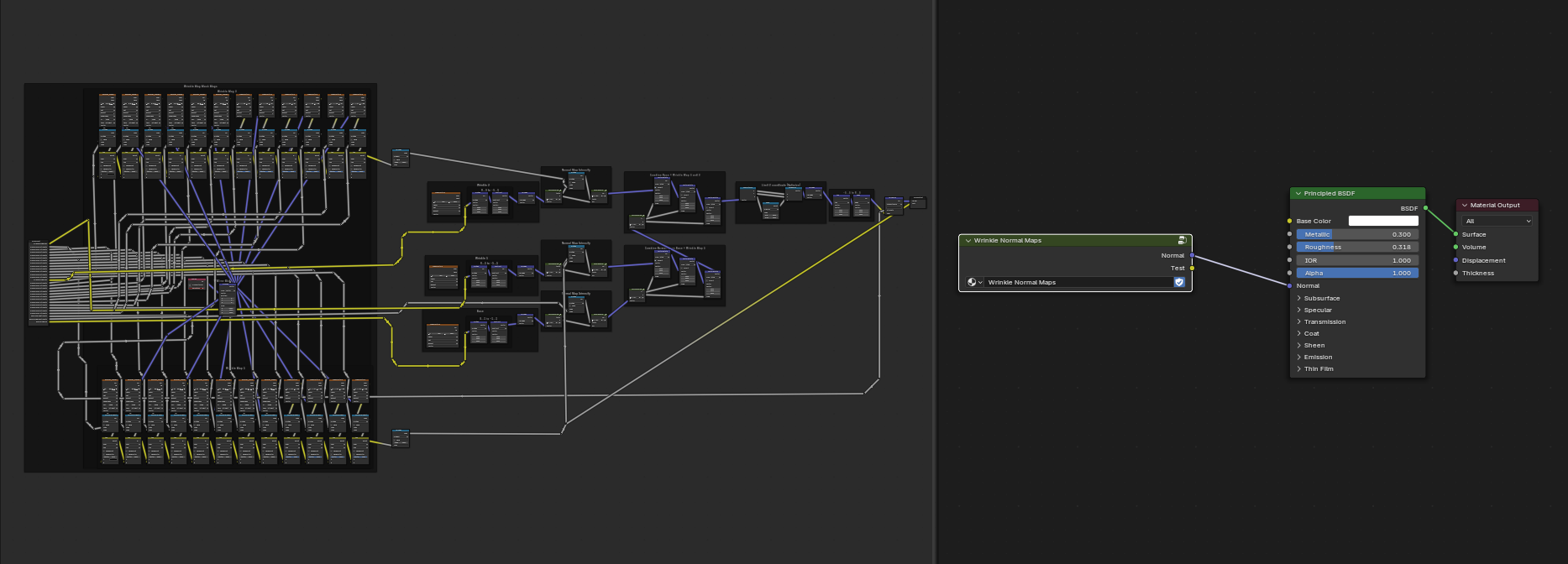This screenshot has height=564, width=1568.
Task: Click the IOR input socket
Action: pos(1290,261)
